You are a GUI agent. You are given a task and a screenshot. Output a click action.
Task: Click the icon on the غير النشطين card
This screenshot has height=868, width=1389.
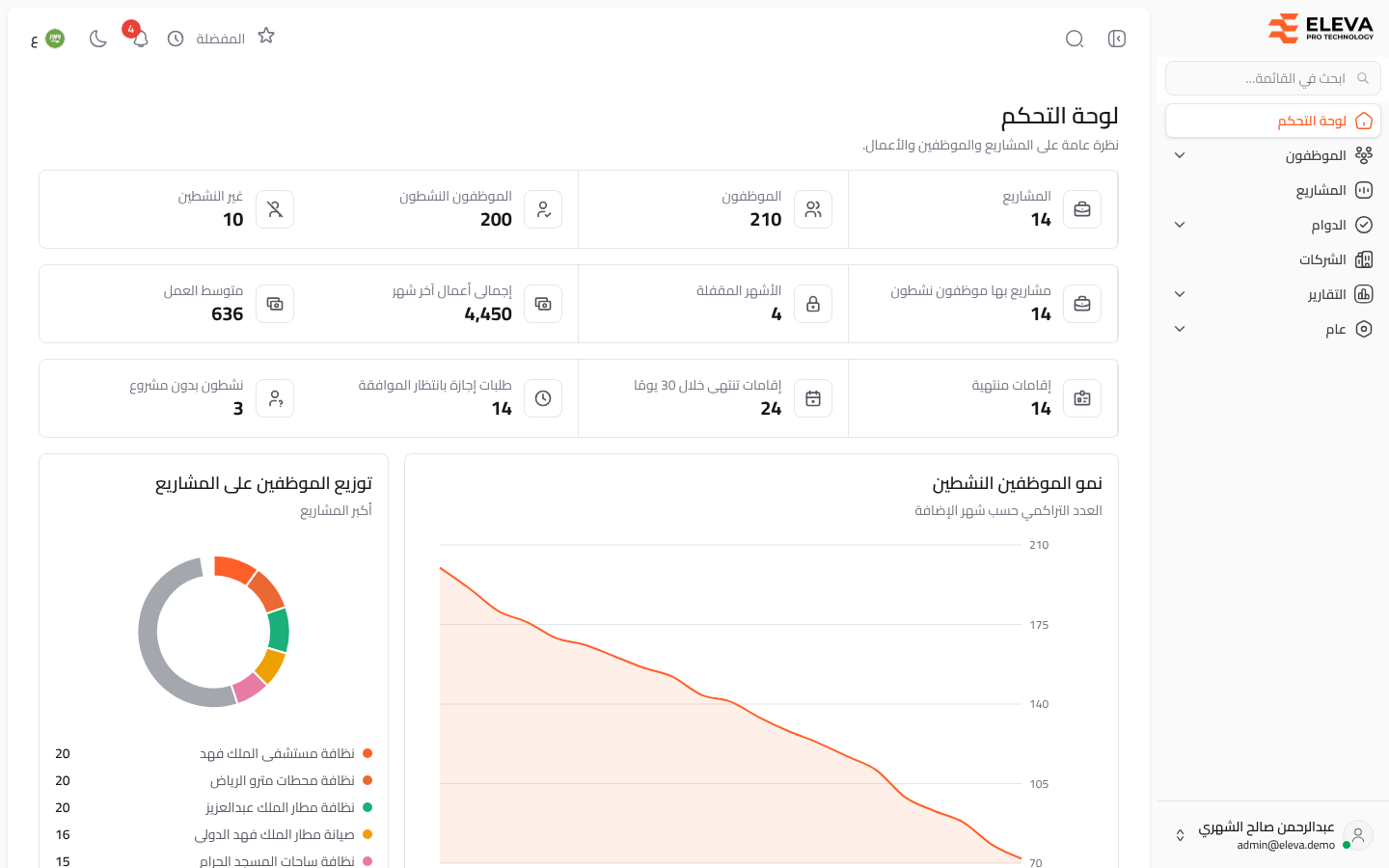[275, 209]
